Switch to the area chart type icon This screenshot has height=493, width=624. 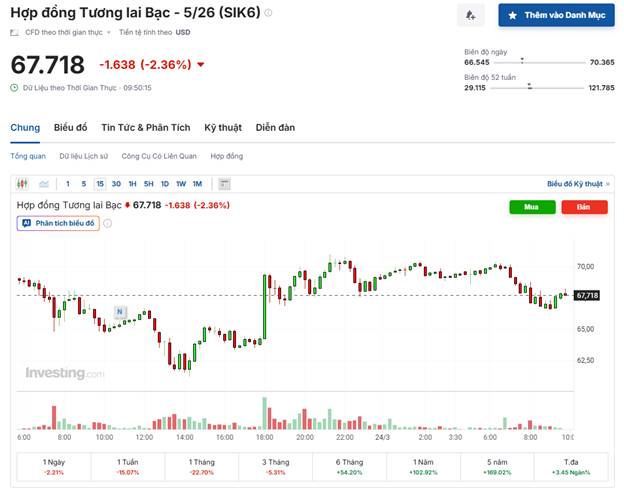[x=44, y=184]
